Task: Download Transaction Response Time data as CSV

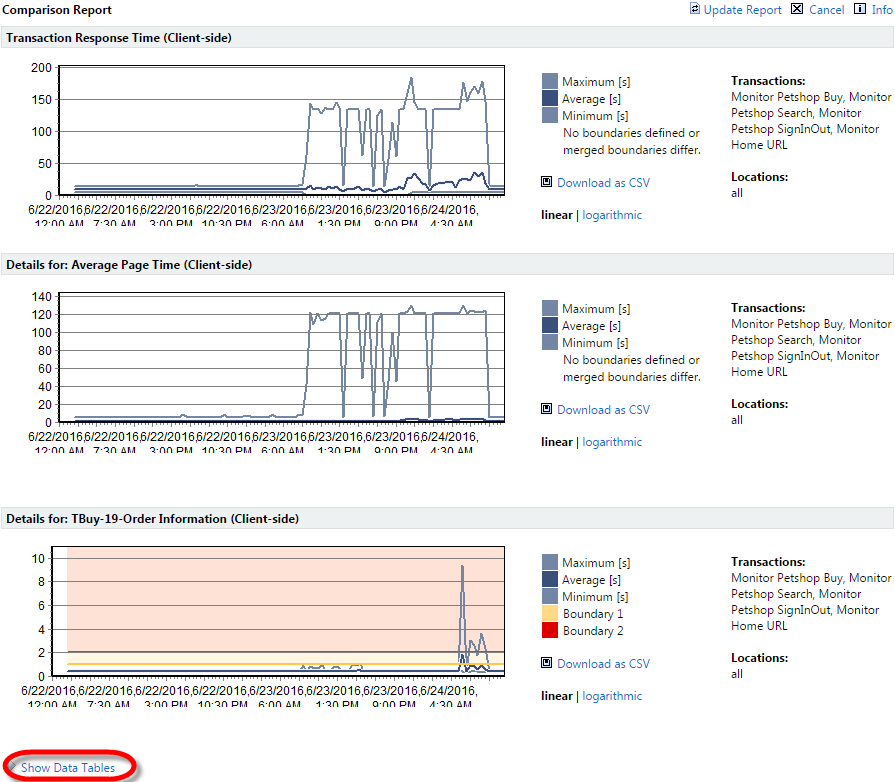Action: 603,183
